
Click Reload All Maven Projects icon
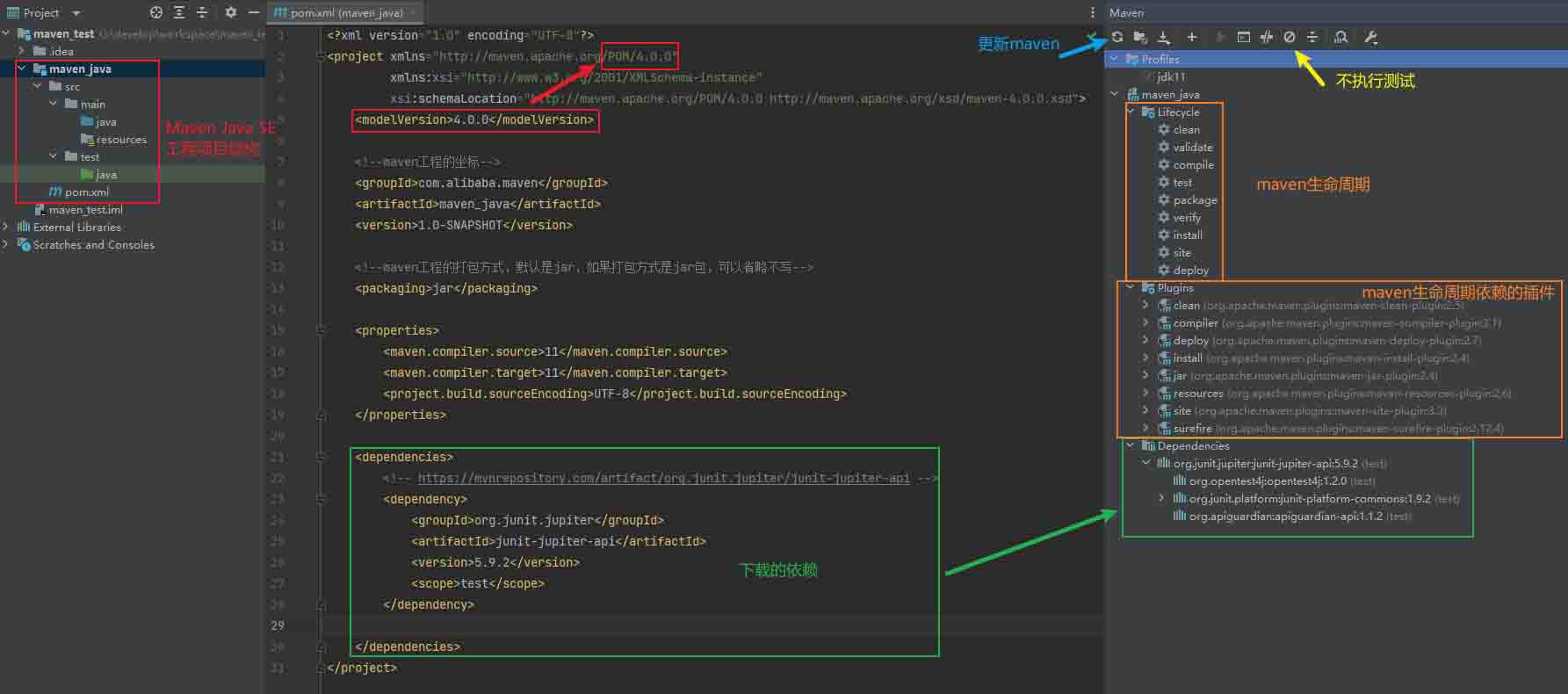point(1116,37)
